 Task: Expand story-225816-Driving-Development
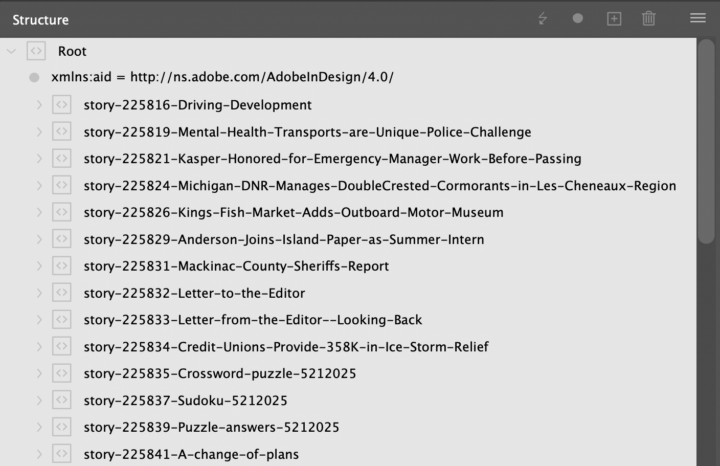(x=39, y=105)
